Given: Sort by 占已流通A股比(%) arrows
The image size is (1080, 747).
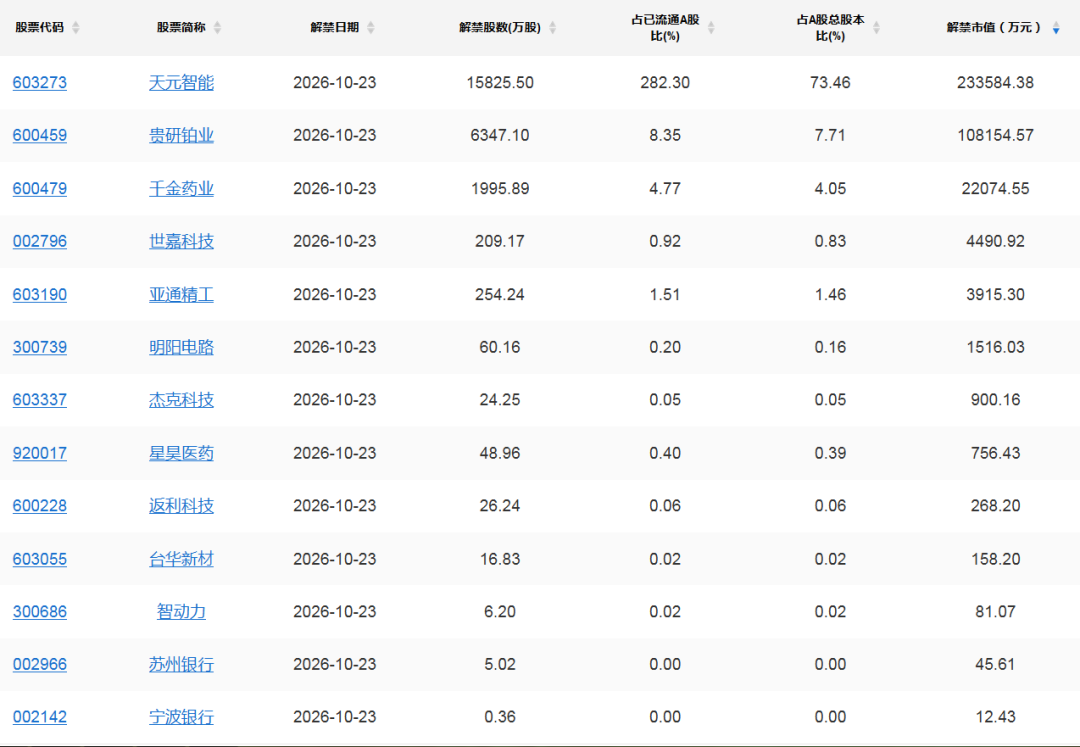Looking at the screenshot, I should tap(712, 28).
